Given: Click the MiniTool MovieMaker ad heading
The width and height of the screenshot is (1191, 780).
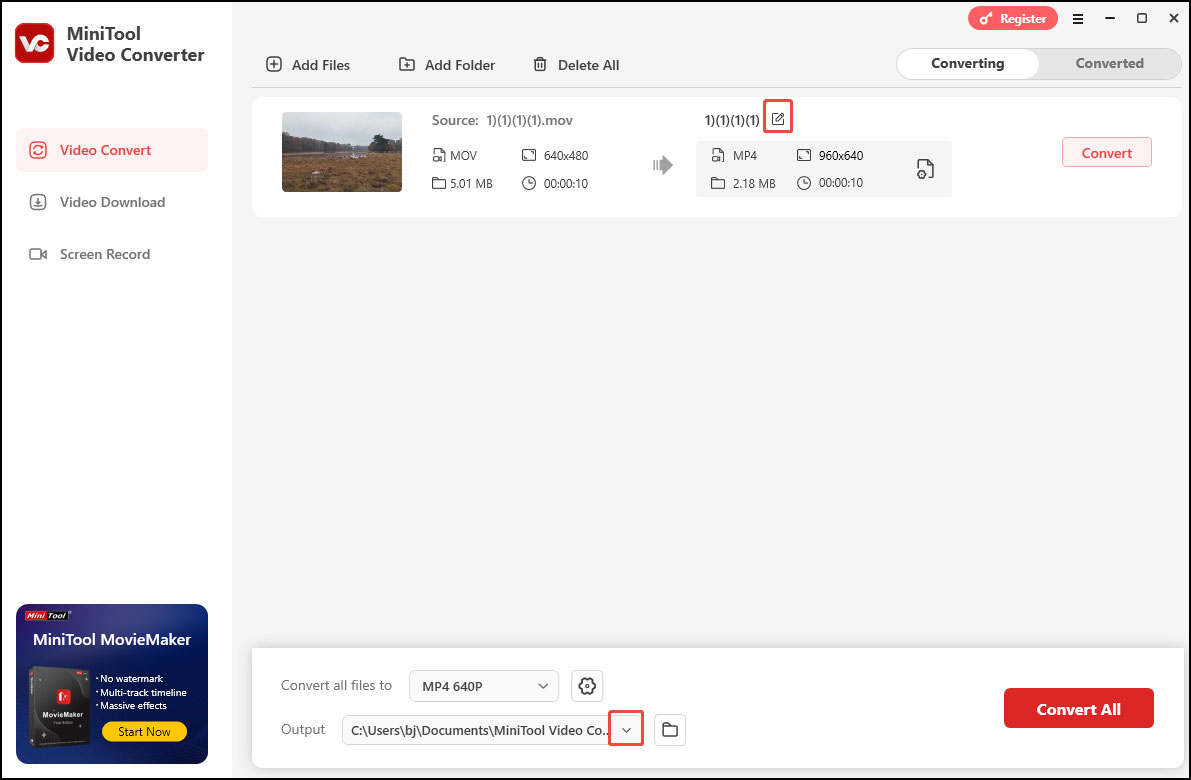Looking at the screenshot, I should [x=112, y=639].
